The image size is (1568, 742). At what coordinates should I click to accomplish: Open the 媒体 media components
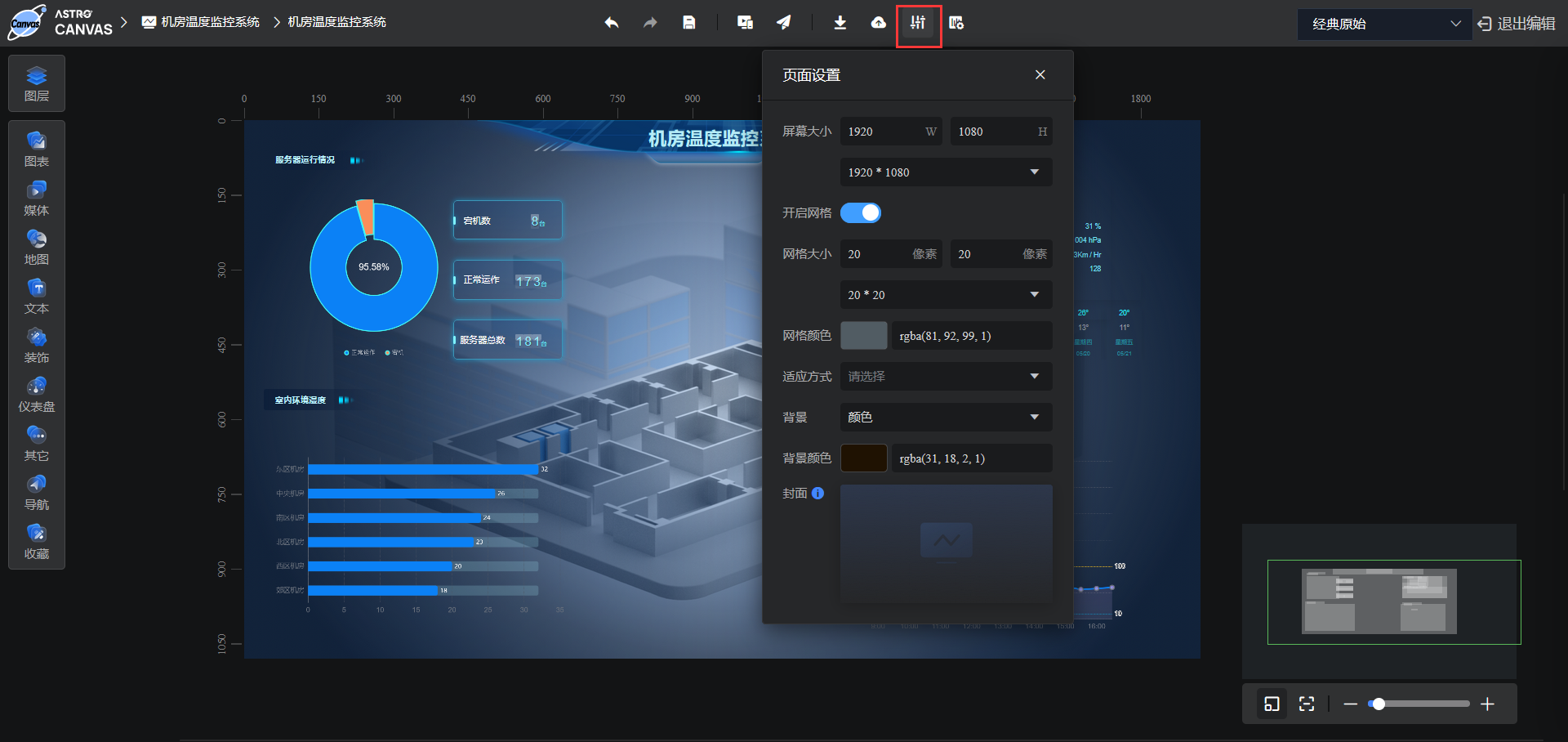(x=37, y=199)
